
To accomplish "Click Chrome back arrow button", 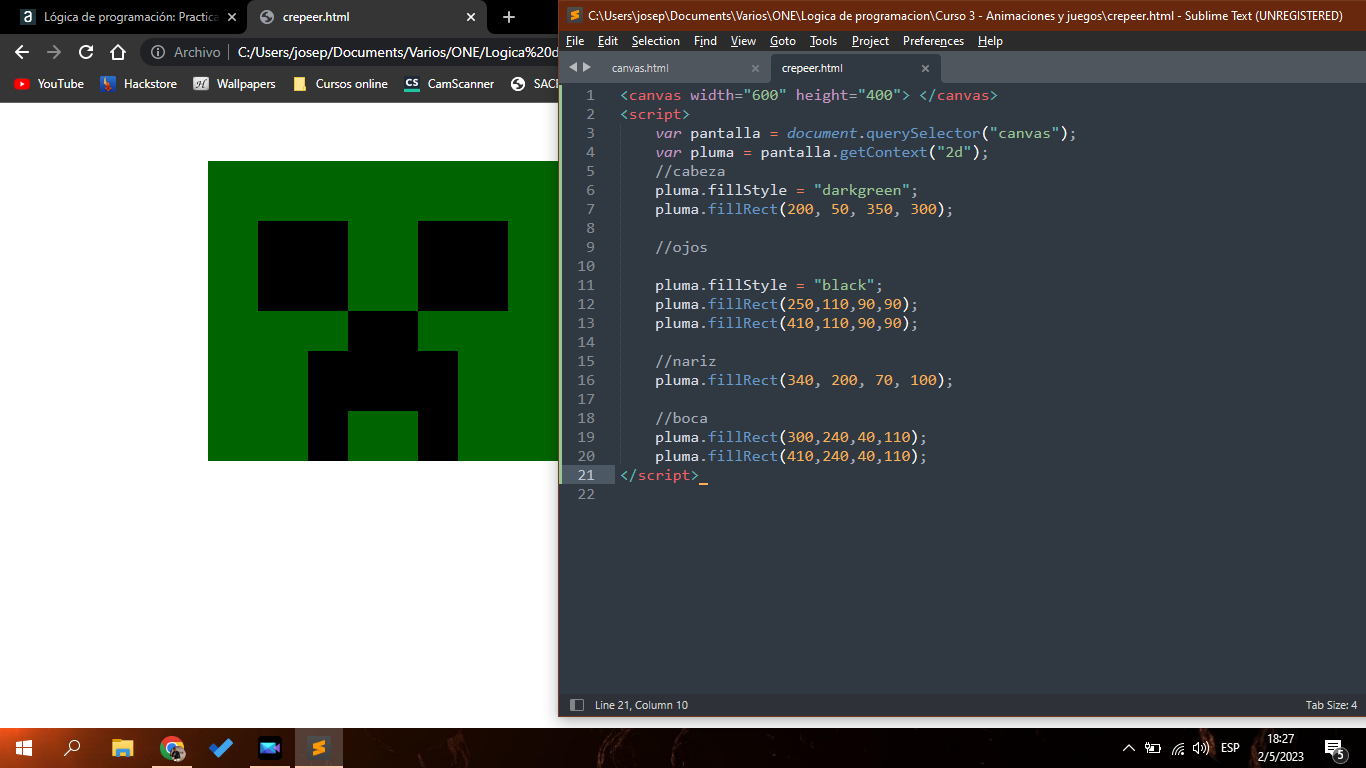I will pyautogui.click(x=22, y=52).
